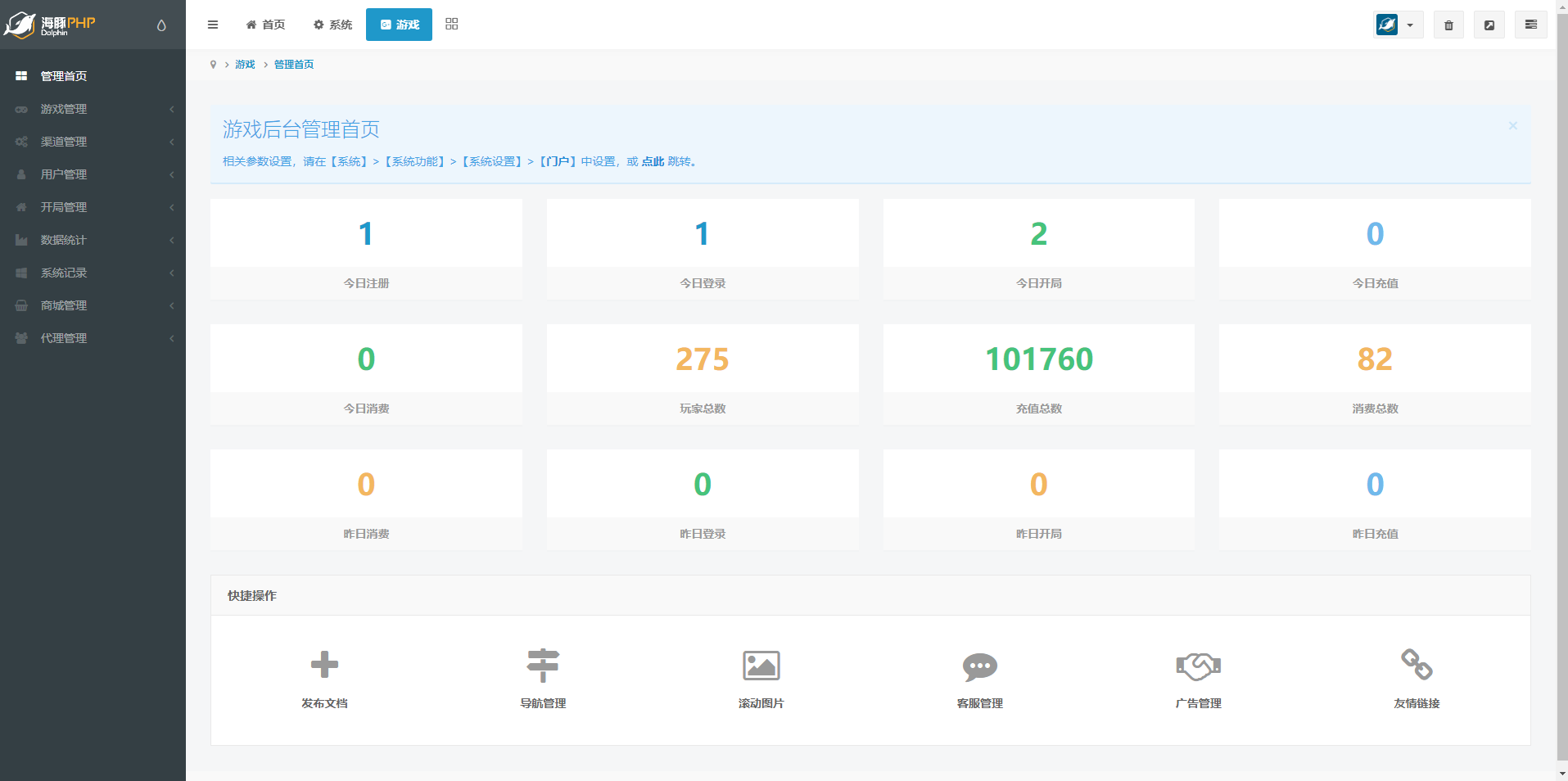Image resolution: width=1568 pixels, height=781 pixels.
Task: Open 友情链接 chain link icon
Action: (x=1417, y=665)
